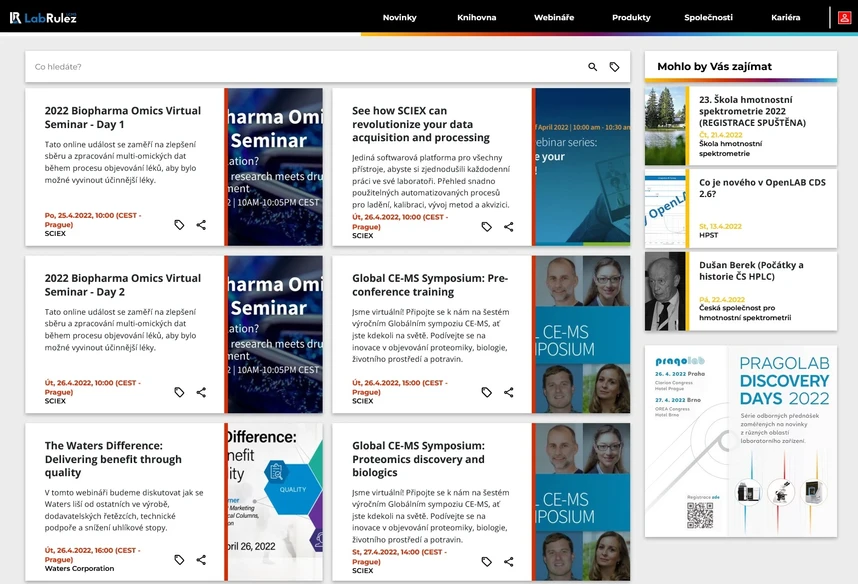
Task: Share the CE-MS Pre-conference training event
Action: [x=509, y=392]
